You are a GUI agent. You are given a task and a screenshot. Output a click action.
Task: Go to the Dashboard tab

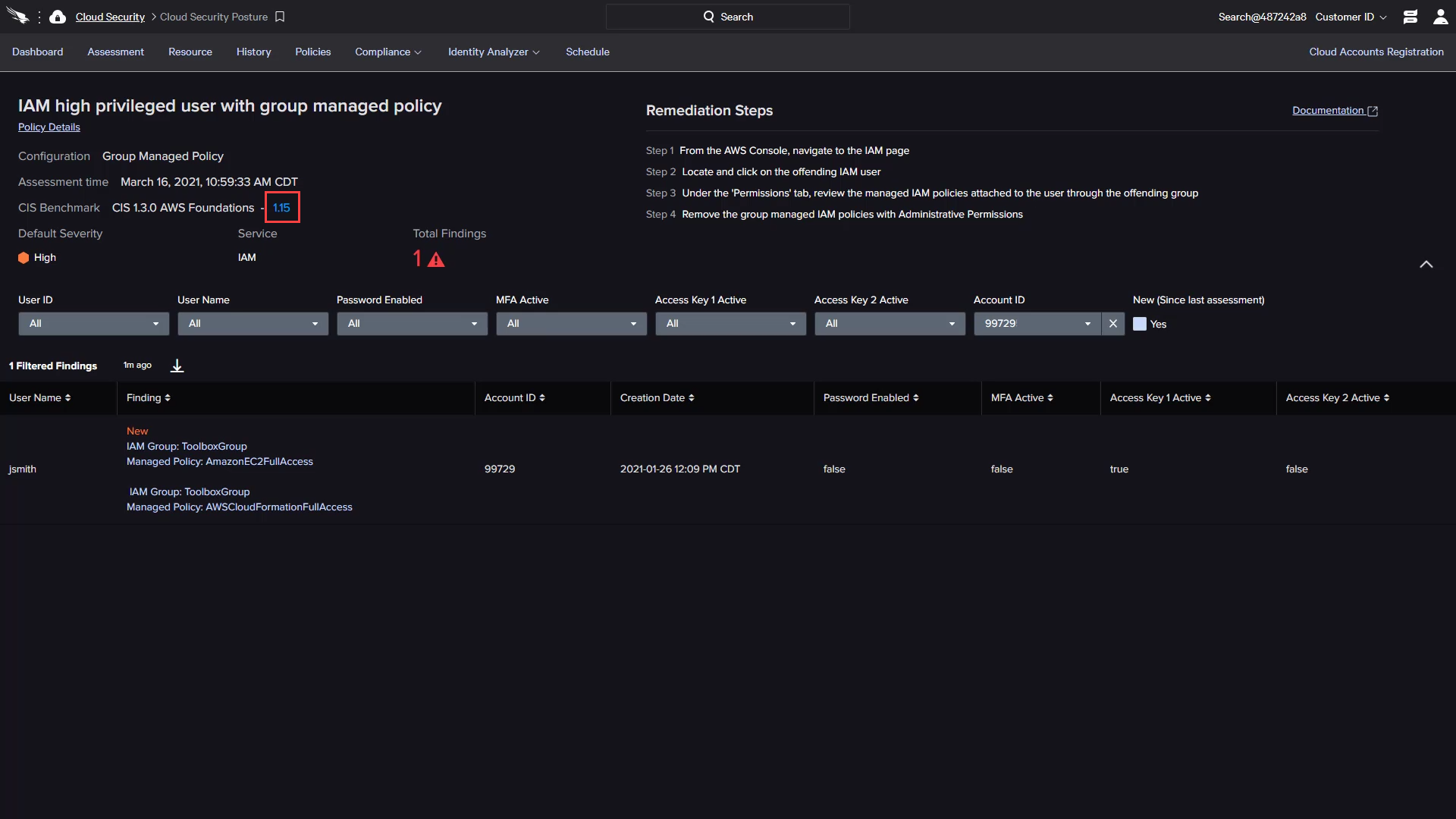[37, 52]
